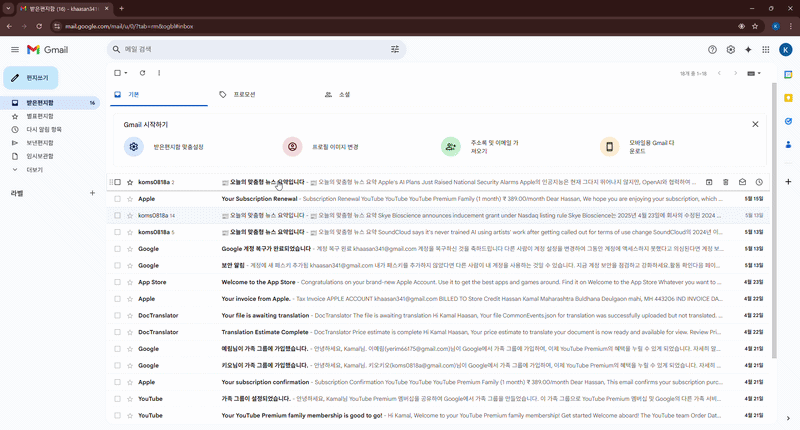Tick the select all checkbox
This screenshot has width=800, height=430.
pyautogui.click(x=117, y=73)
